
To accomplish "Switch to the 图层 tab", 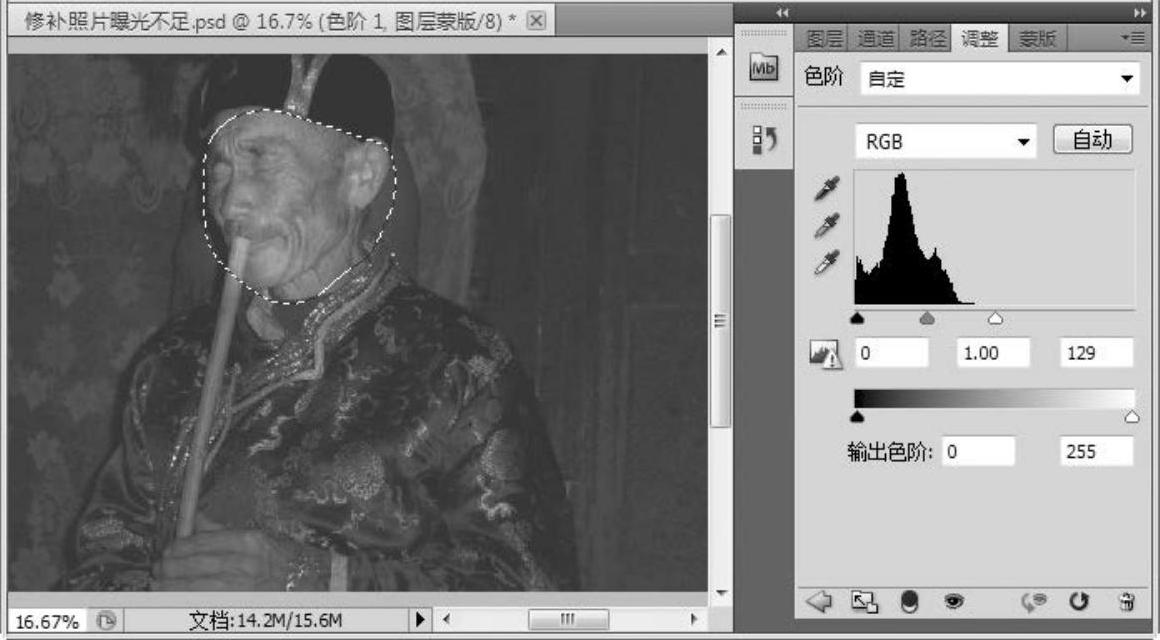I will tap(826, 40).
